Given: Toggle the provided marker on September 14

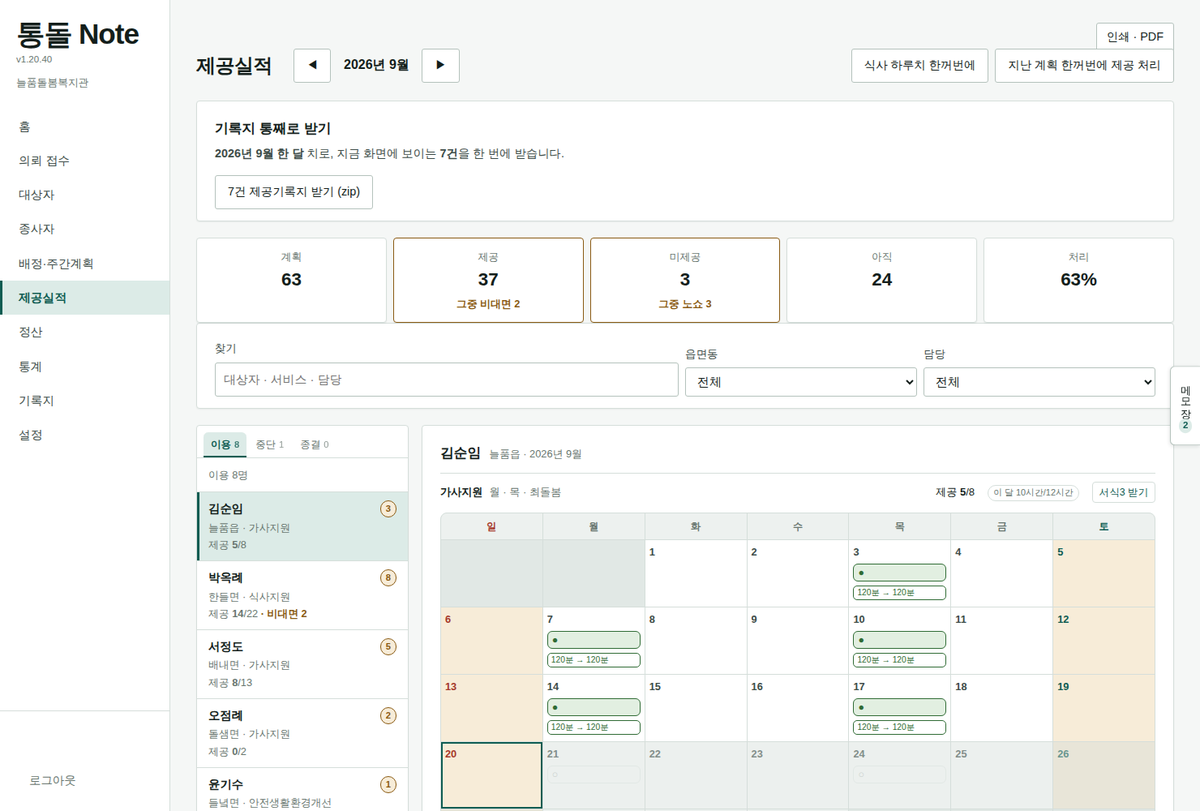Looking at the screenshot, I should (x=593, y=707).
